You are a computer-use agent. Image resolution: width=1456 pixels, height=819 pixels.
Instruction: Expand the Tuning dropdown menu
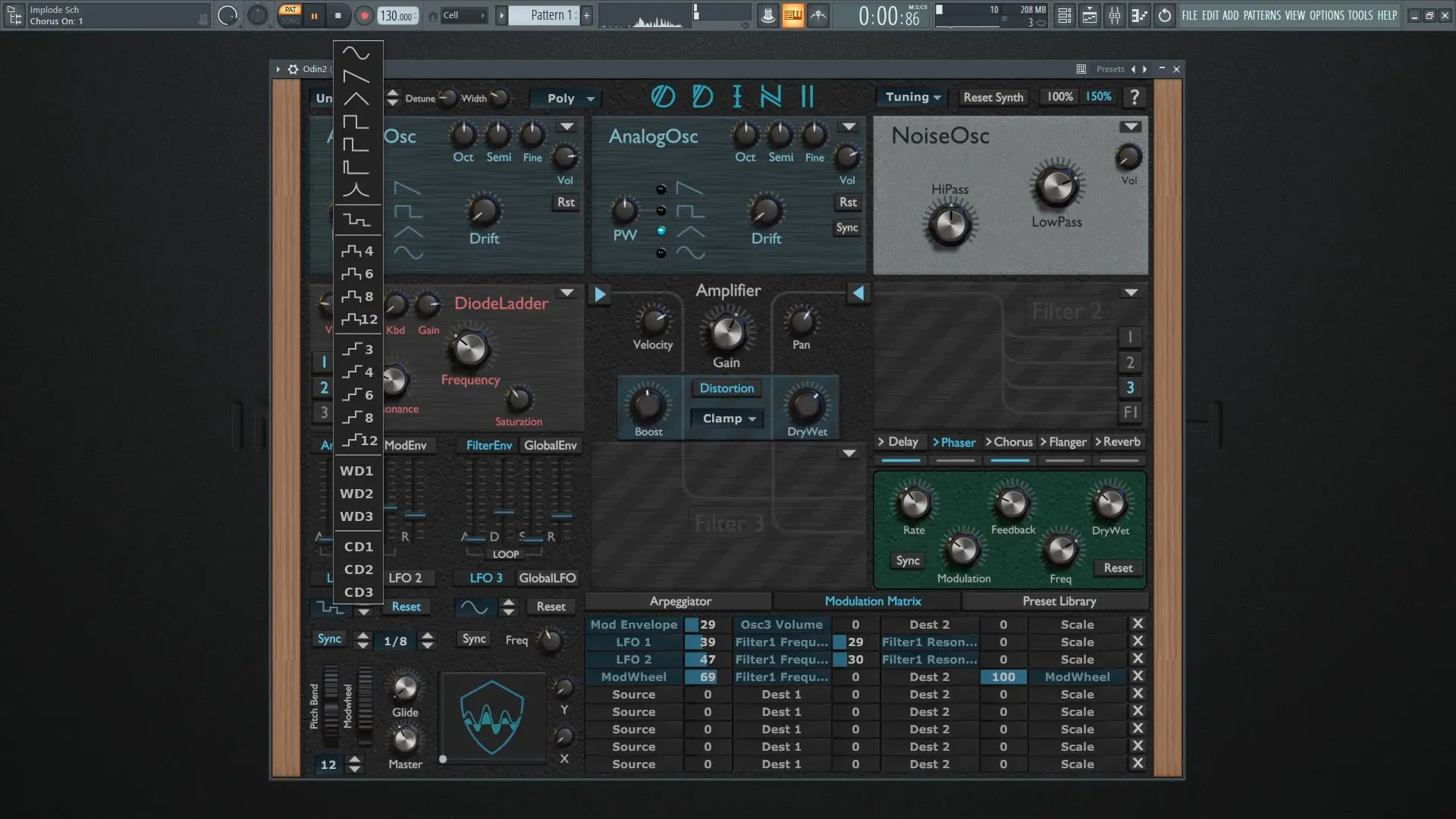pyautogui.click(x=913, y=97)
